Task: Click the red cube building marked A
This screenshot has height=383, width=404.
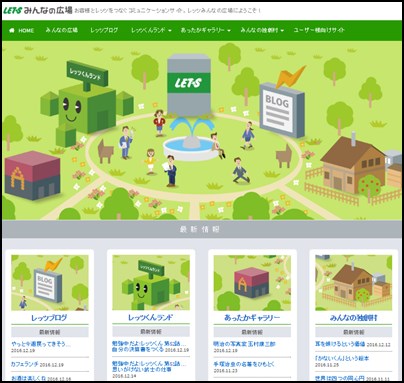Action: [x=32, y=175]
